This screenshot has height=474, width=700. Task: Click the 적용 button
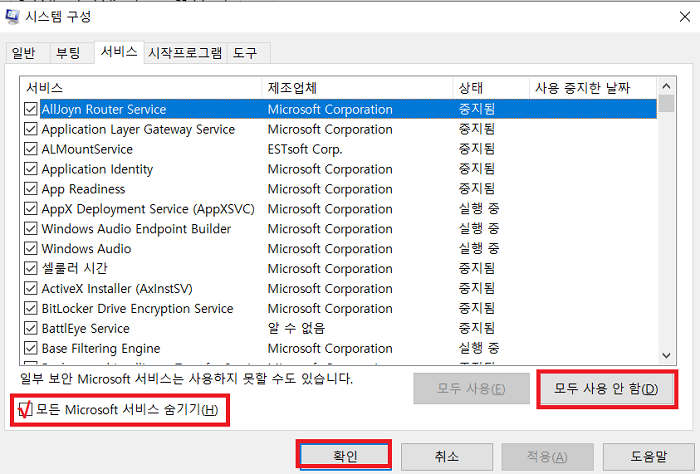coord(547,456)
